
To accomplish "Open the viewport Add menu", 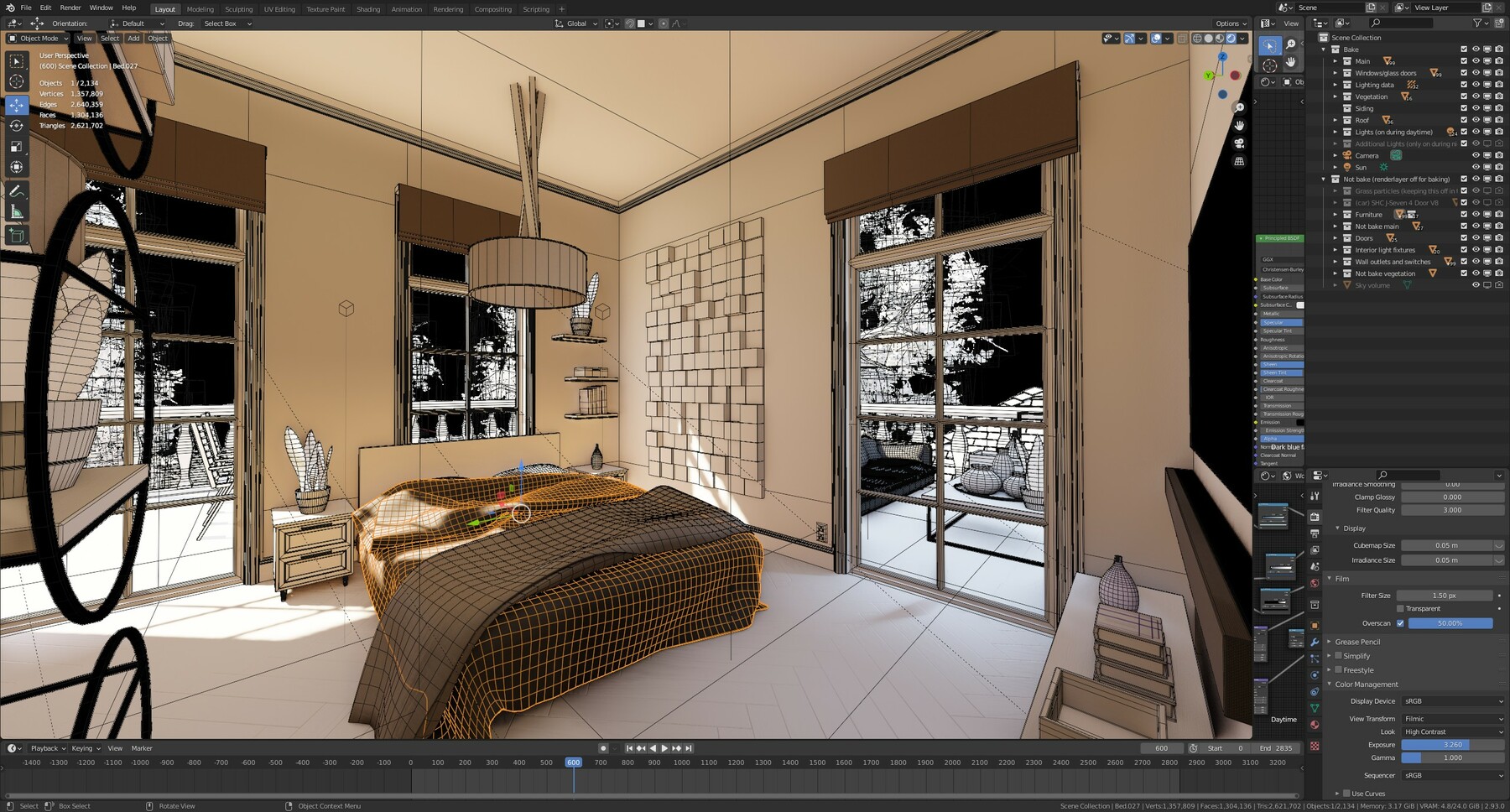I will click(x=133, y=39).
